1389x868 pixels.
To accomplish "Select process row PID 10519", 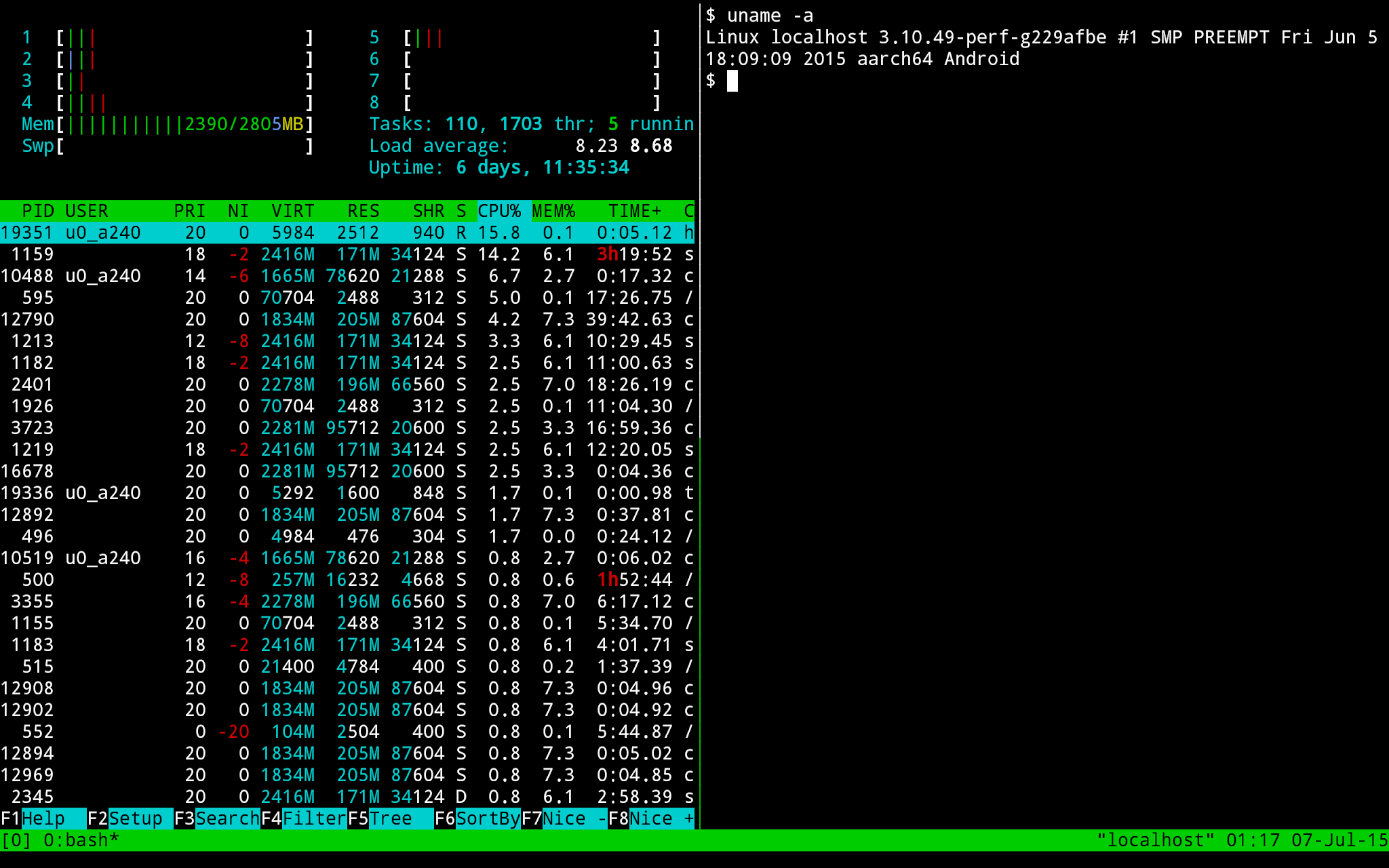I will click(x=347, y=558).
